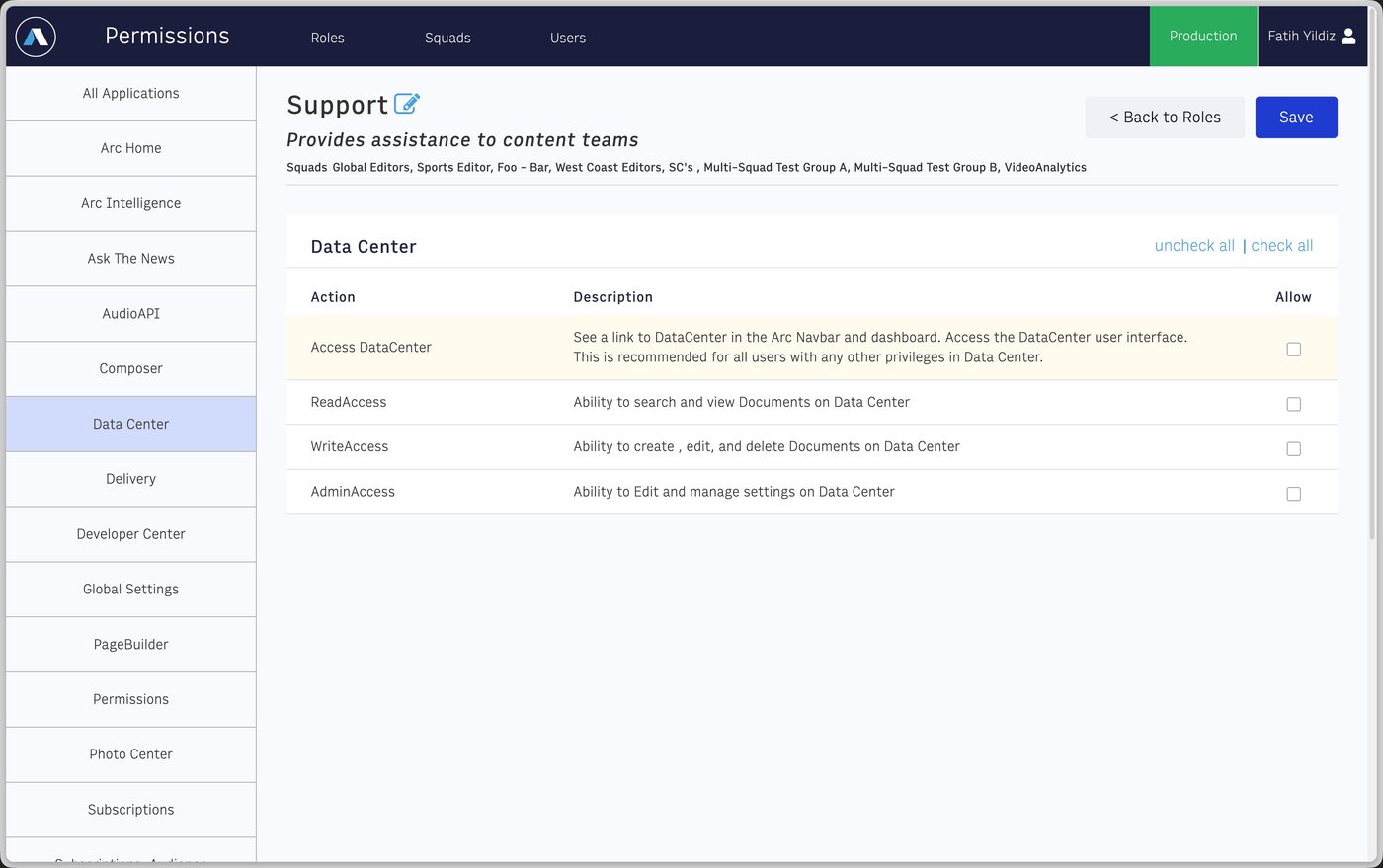
Task: Save the role changes
Action: coord(1296,118)
